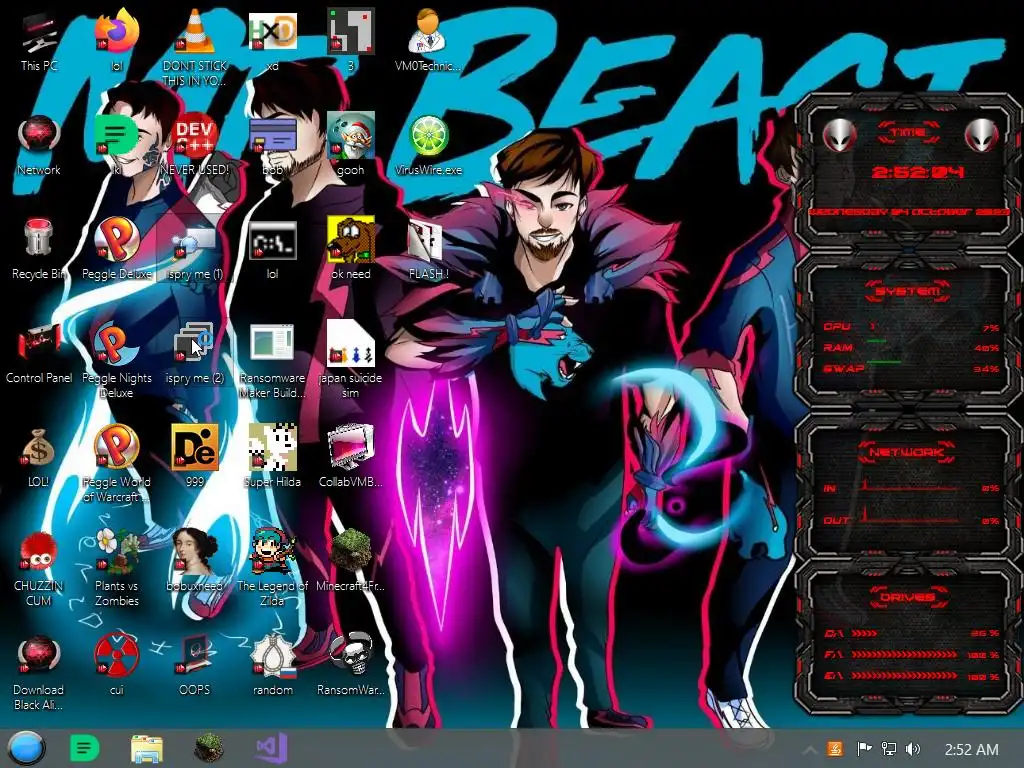Select the RansomWar skull icon
The image size is (1024, 768).
pos(351,654)
